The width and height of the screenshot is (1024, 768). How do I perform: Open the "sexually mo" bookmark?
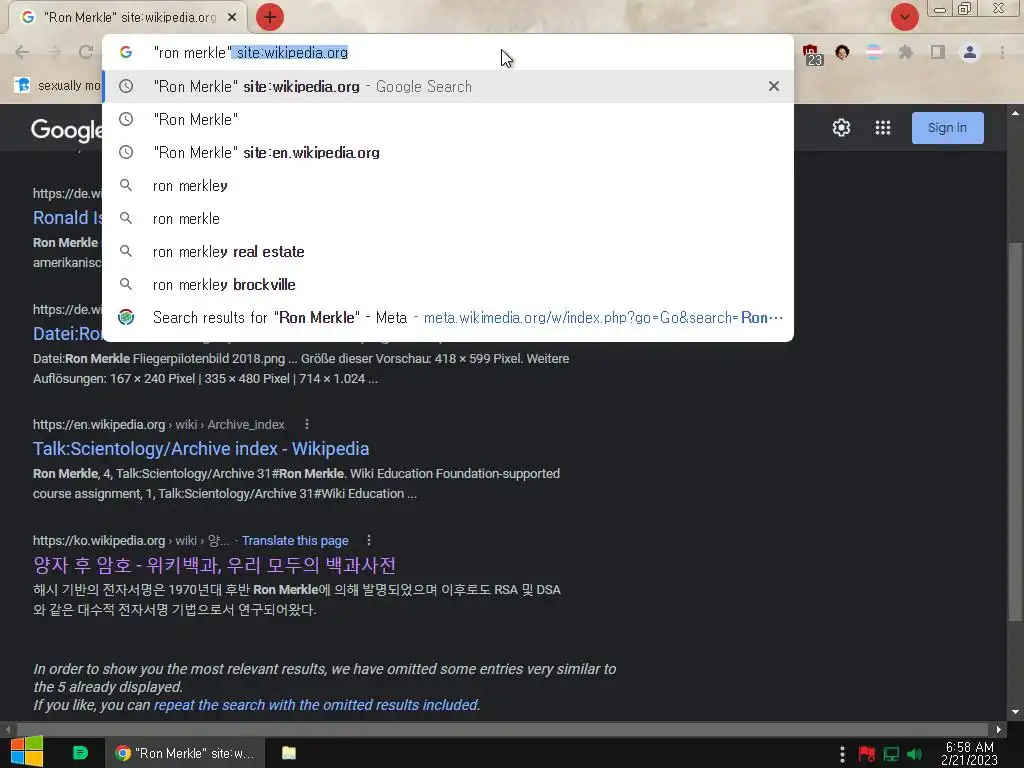[x=57, y=86]
